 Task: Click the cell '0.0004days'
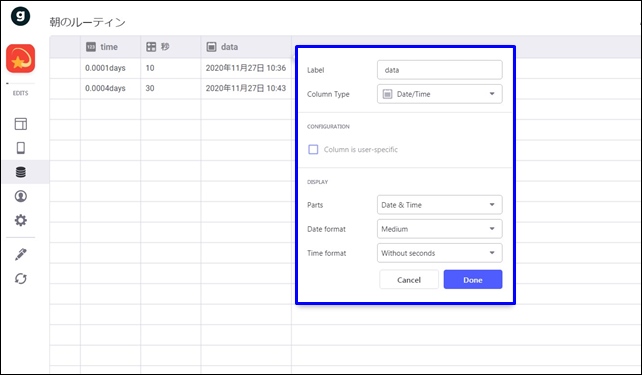(111, 88)
